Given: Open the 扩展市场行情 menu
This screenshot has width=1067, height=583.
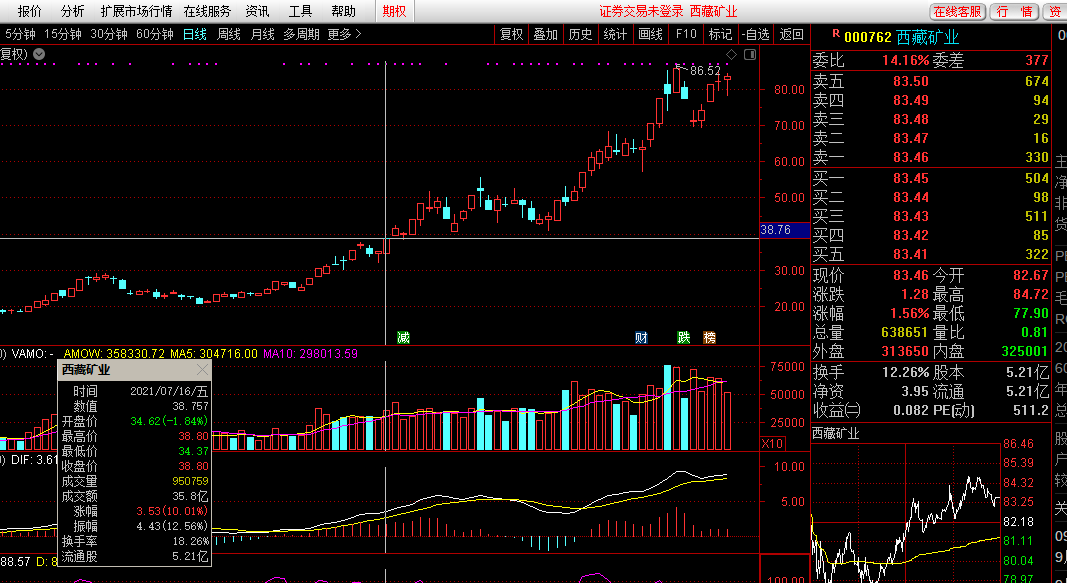Looking at the screenshot, I should click(136, 12).
